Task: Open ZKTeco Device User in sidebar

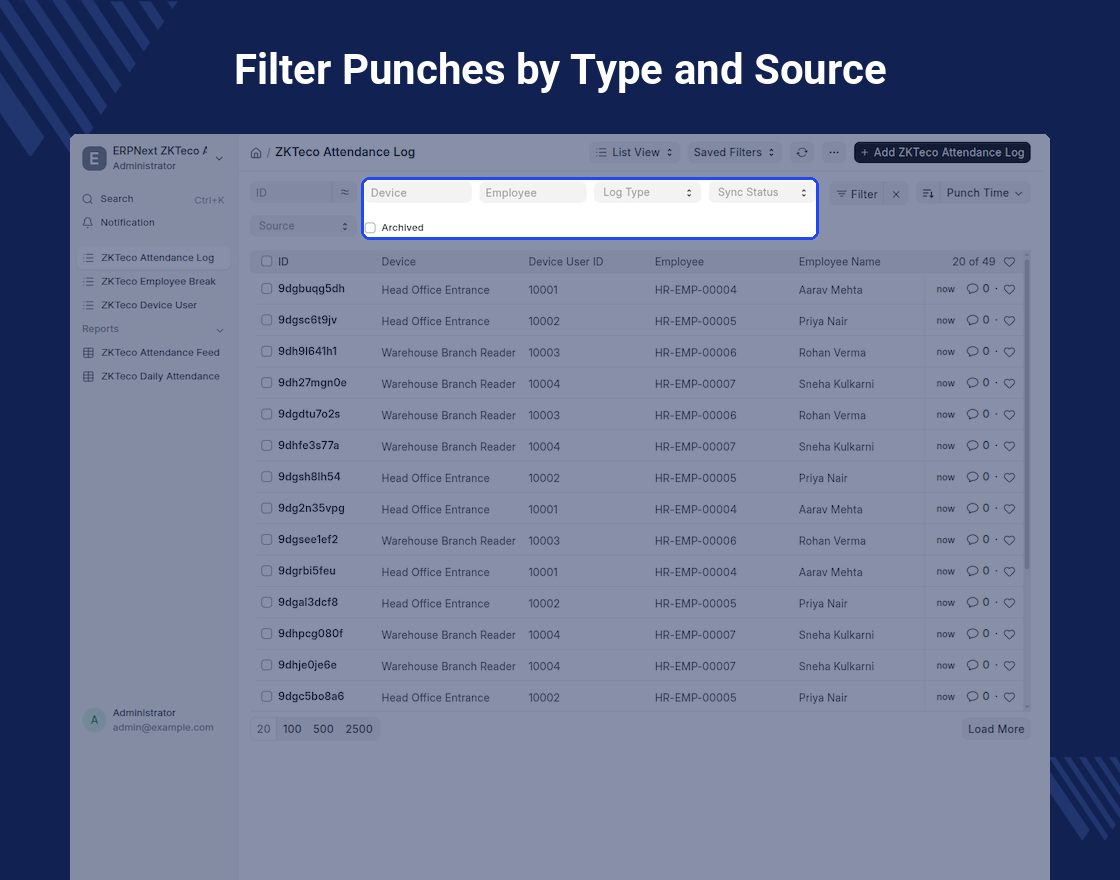Action: click(x=154, y=305)
